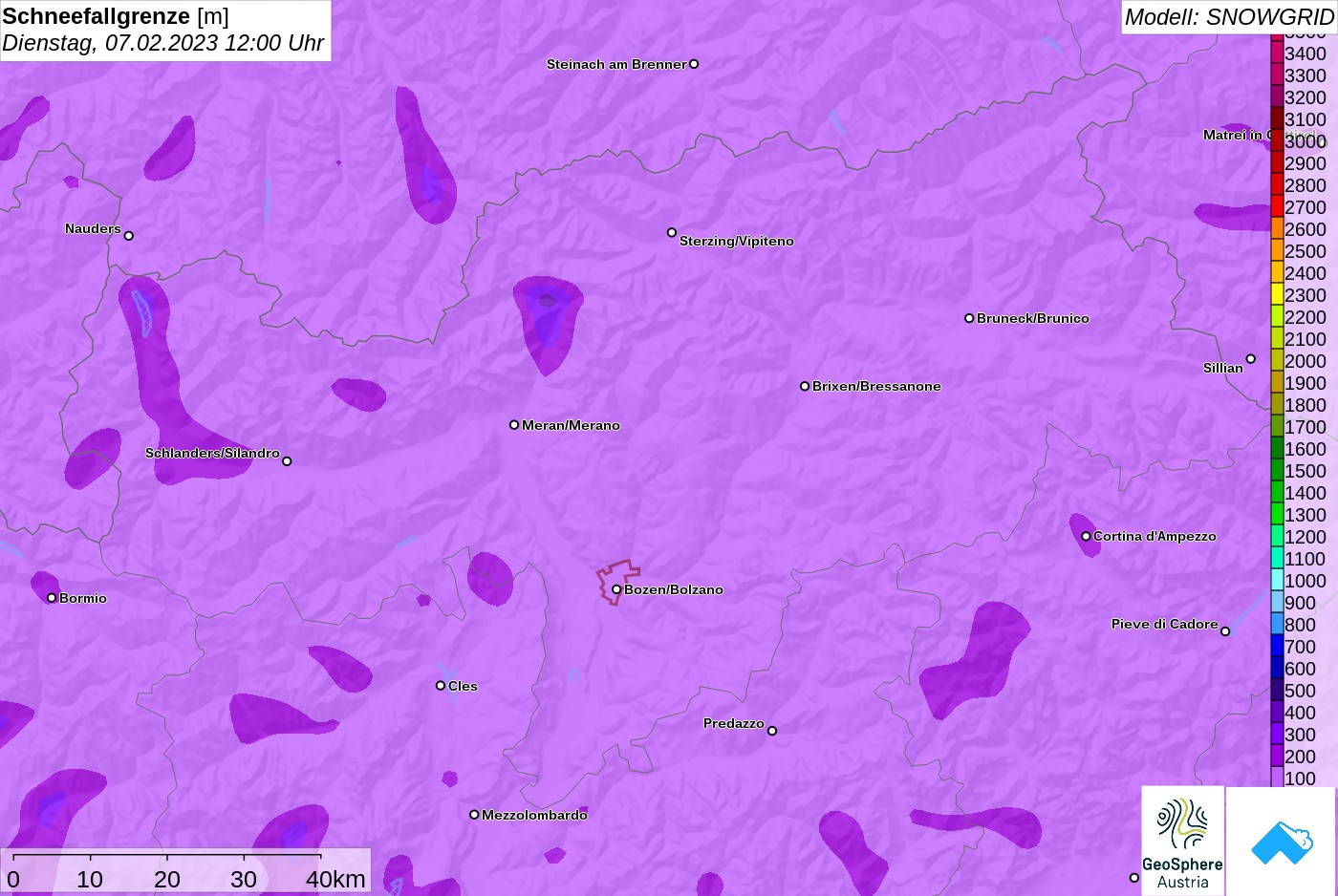This screenshot has width=1338, height=896.
Task: Click the Schneefallgrenze [m] title text
Action: (x=116, y=16)
